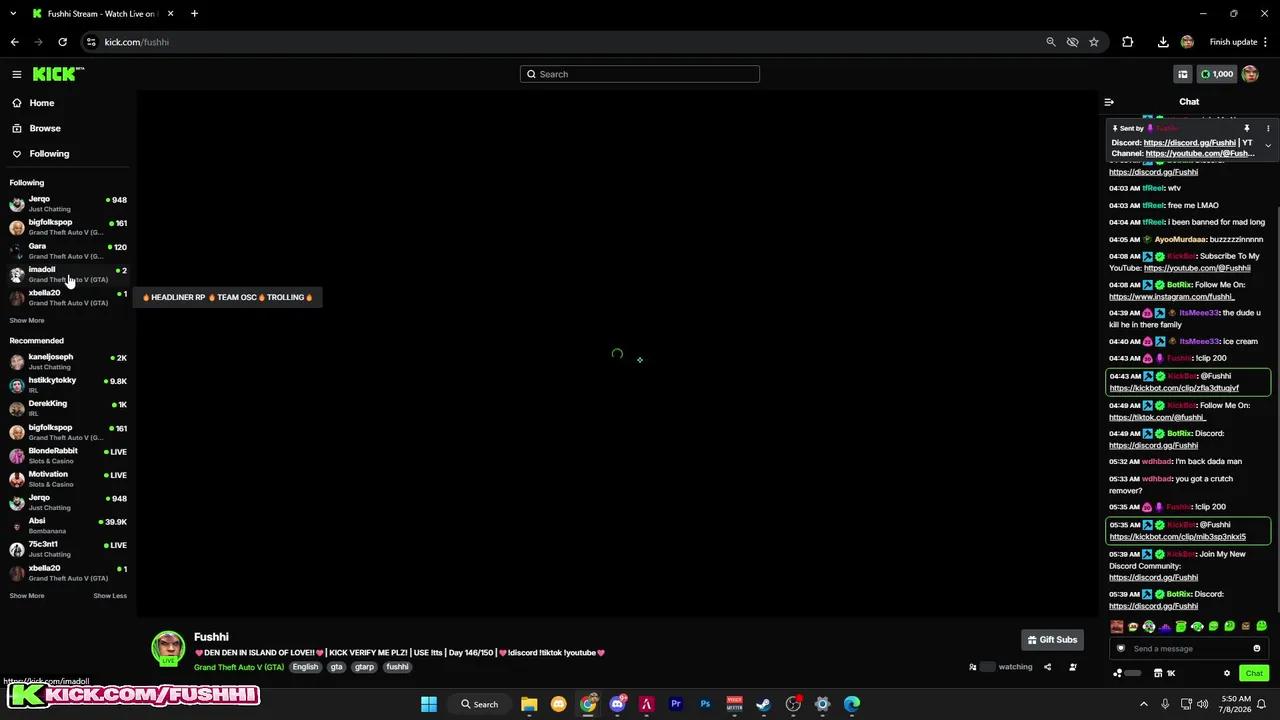Open discord.gg/Fushhi link in pinned message
1280x720 pixels.
pos(1190,143)
